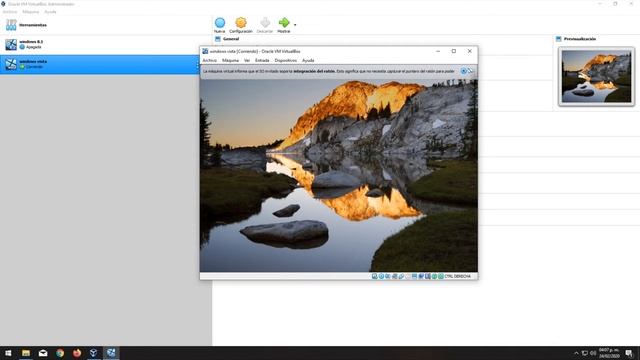Open Configuración gear icon in Manager toolbar
The image size is (640, 360).
pos(241,22)
